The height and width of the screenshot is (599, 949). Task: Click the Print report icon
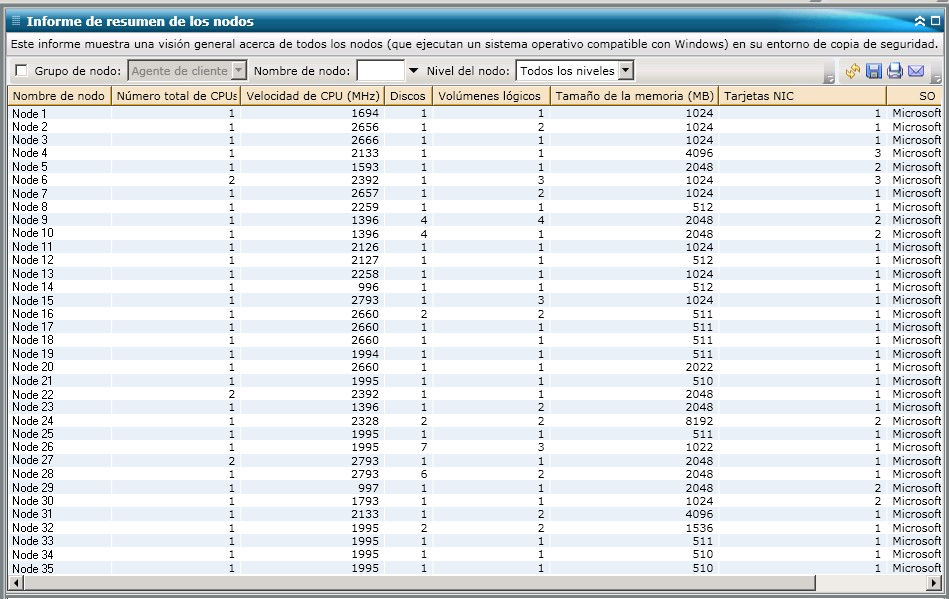[895, 71]
